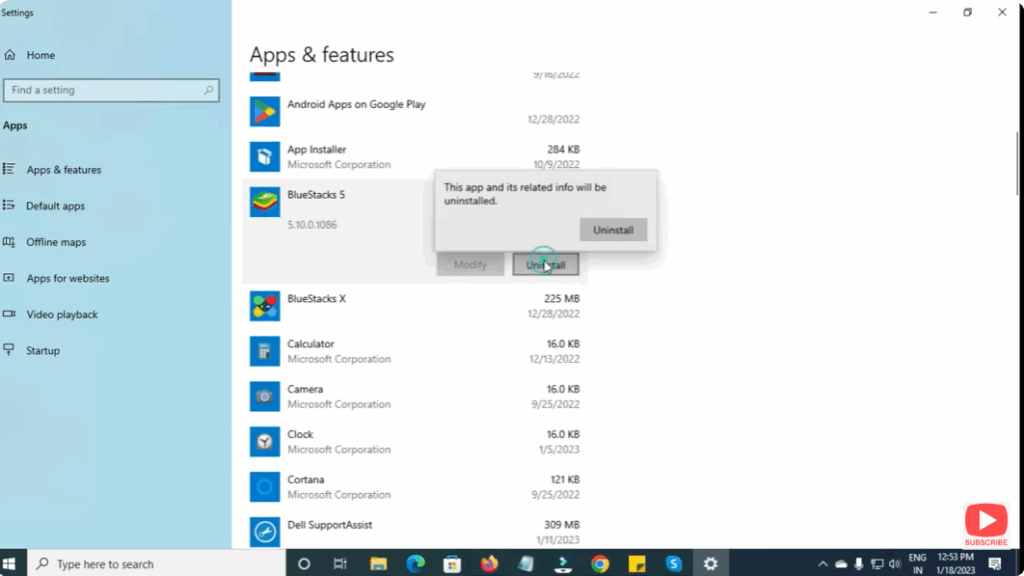This screenshot has width=1024, height=576.
Task: Click the BlueStacks 5 app icon
Action: [x=264, y=202]
